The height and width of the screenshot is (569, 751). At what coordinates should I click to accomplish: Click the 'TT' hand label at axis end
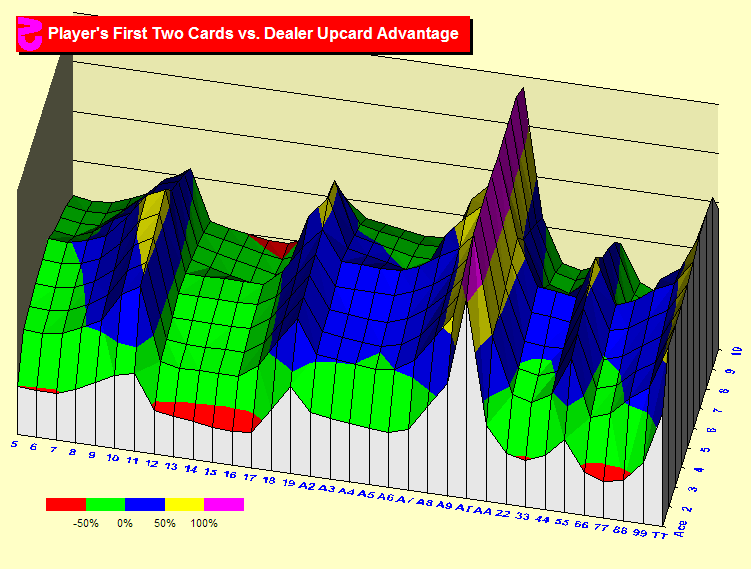click(659, 536)
